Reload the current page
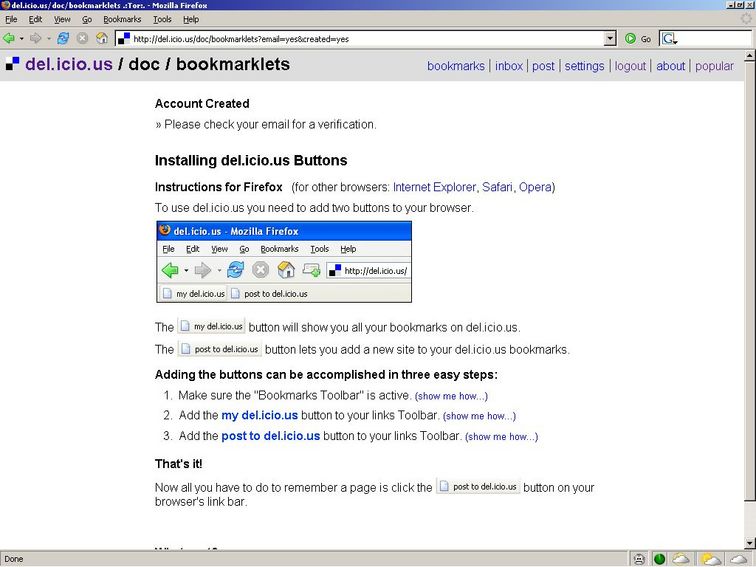The height and width of the screenshot is (567, 756). coord(63,38)
